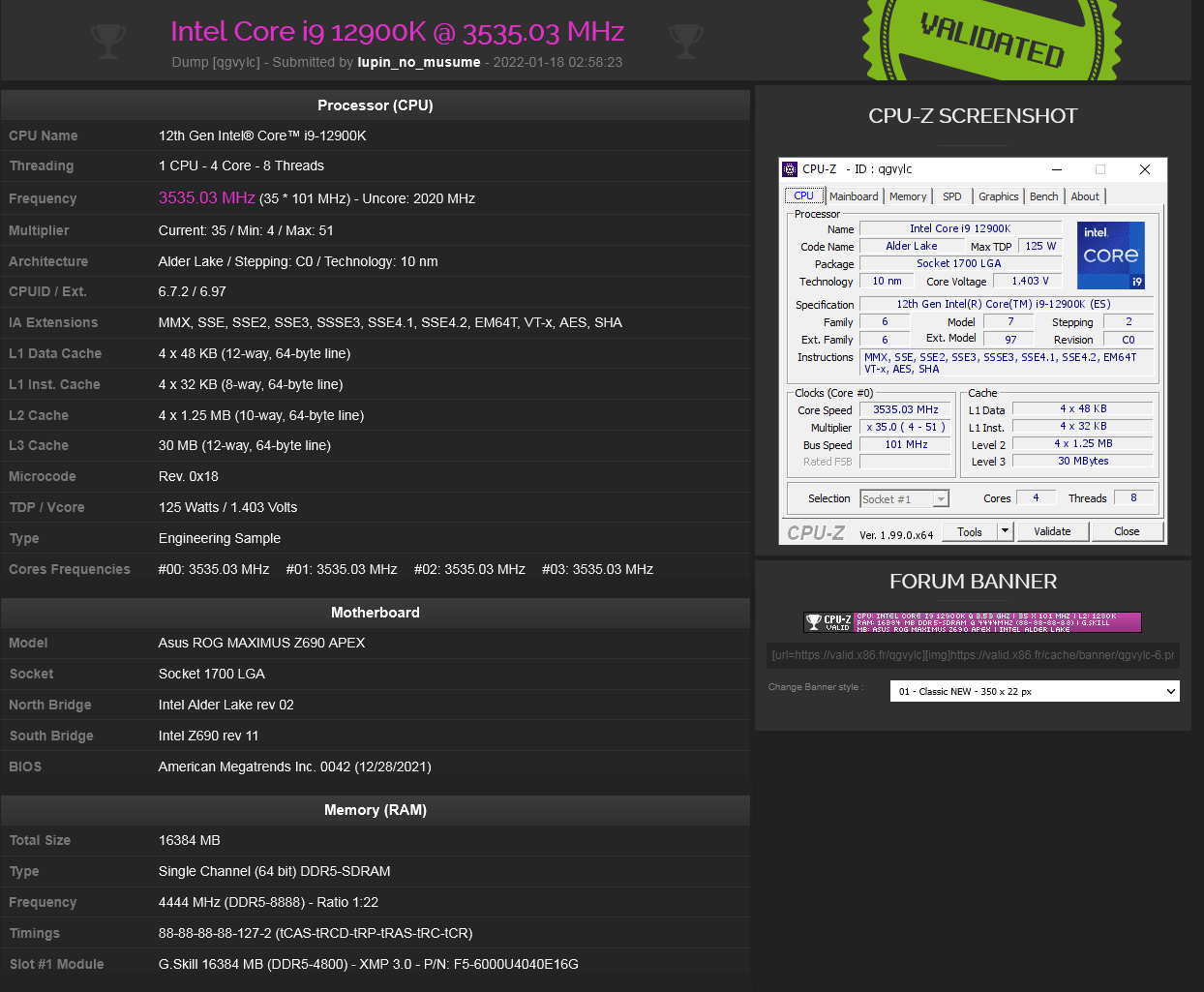1204x992 pixels.
Task: Click the CPU Name value 12th Gen Intel Core i9-12900K
Action: click(x=262, y=135)
